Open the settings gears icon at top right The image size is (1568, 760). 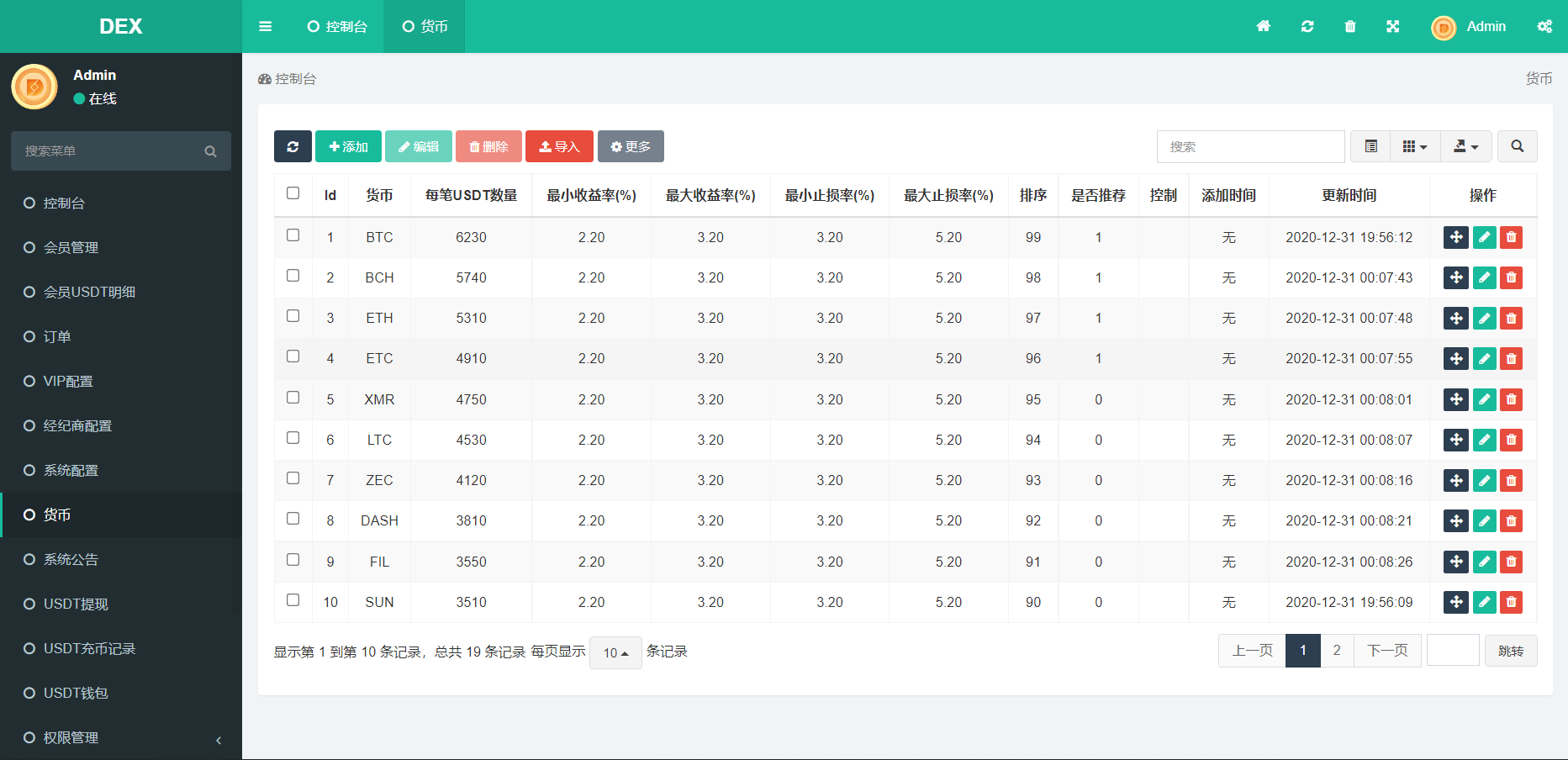1544,26
